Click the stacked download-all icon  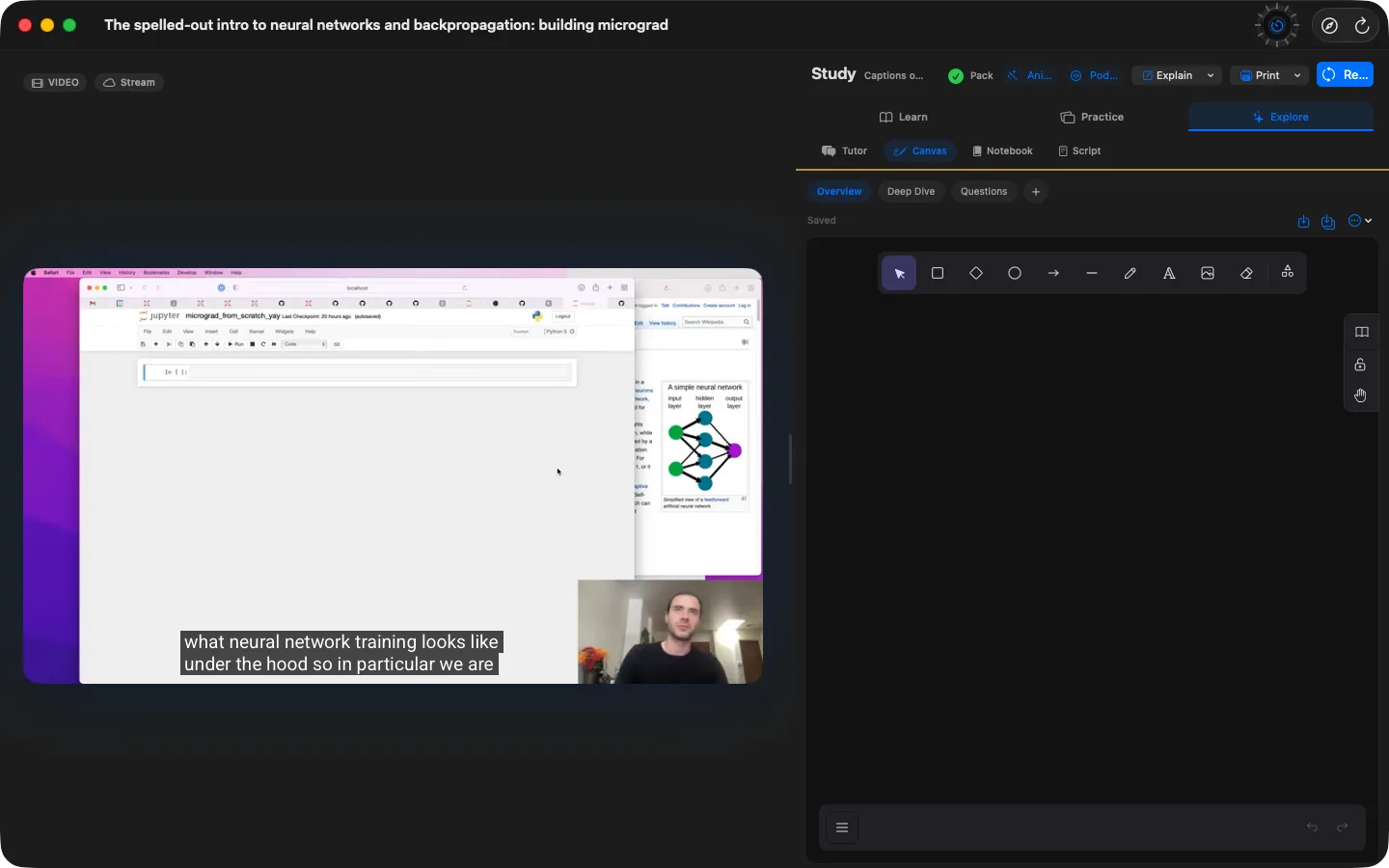coord(1328,222)
